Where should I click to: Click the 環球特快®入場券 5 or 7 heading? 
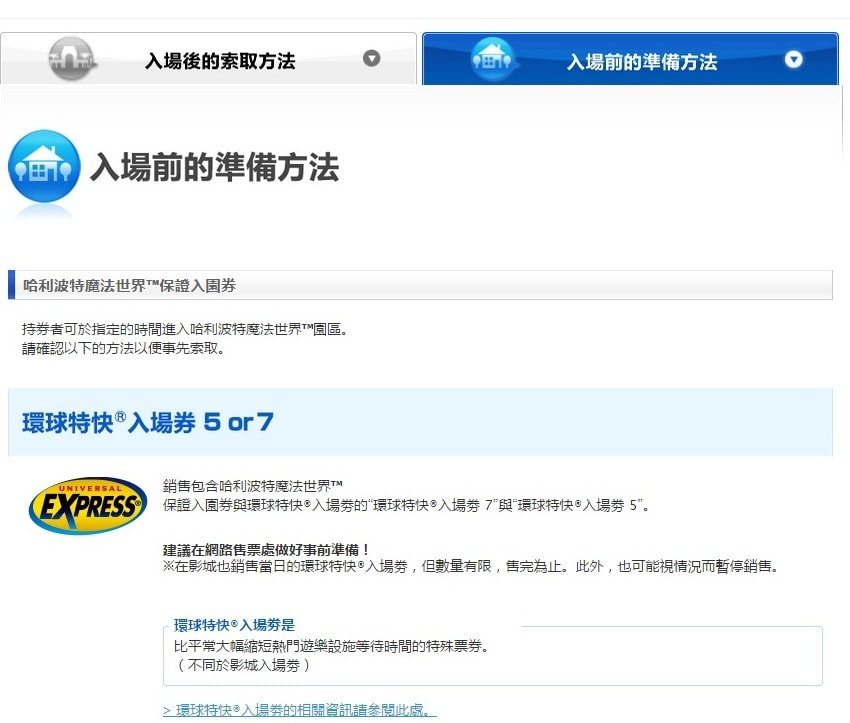(x=147, y=422)
